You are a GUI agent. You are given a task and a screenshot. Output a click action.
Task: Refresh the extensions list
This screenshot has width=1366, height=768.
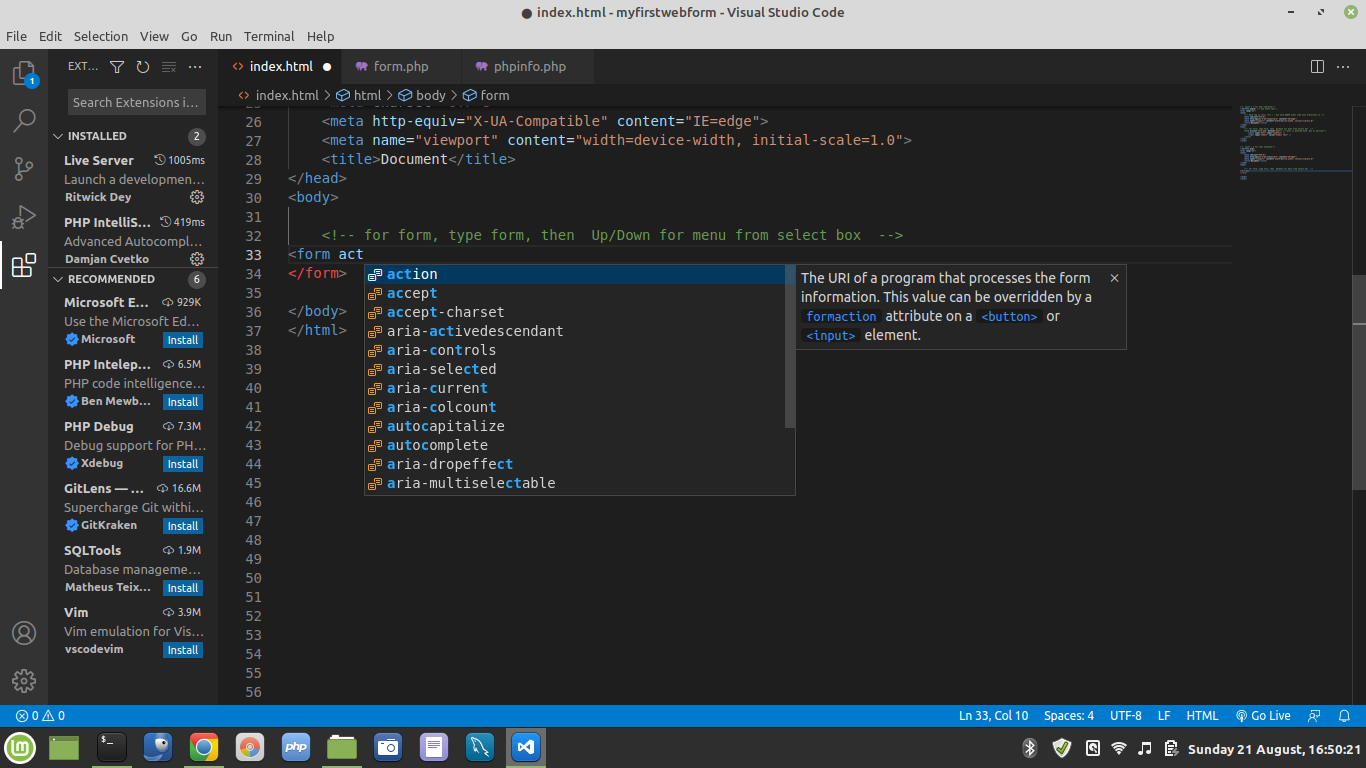point(143,67)
